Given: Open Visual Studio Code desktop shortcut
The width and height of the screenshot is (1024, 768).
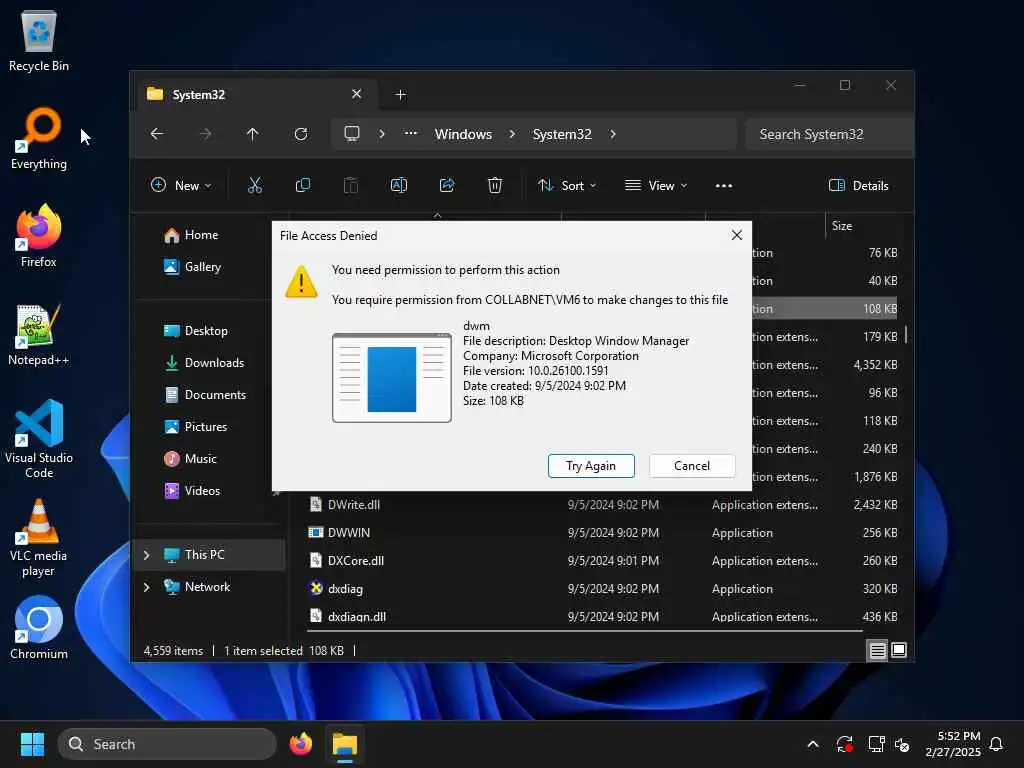Looking at the screenshot, I should 39,439.
